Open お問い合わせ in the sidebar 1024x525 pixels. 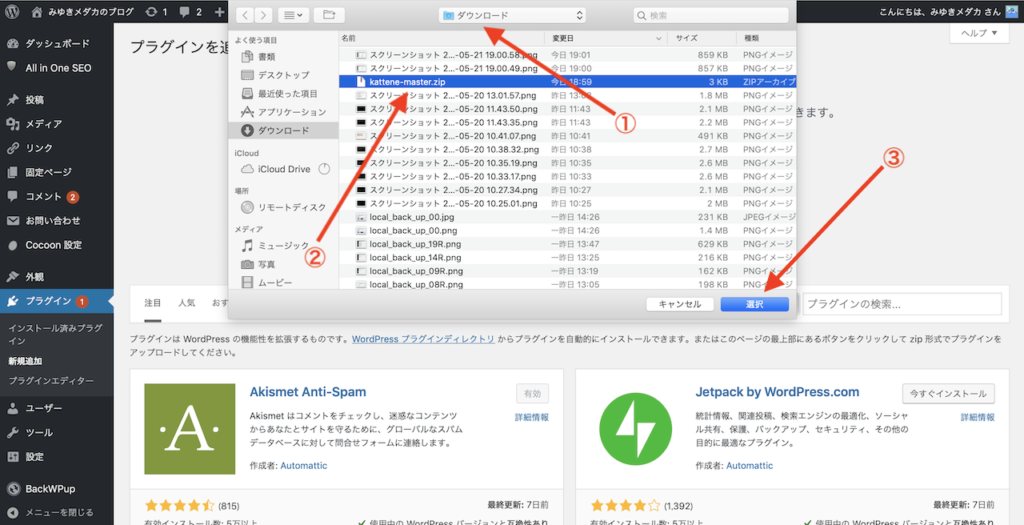[57, 221]
